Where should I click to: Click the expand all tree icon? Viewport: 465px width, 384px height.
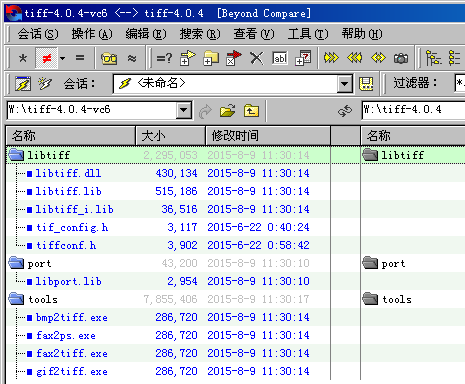coord(434,58)
